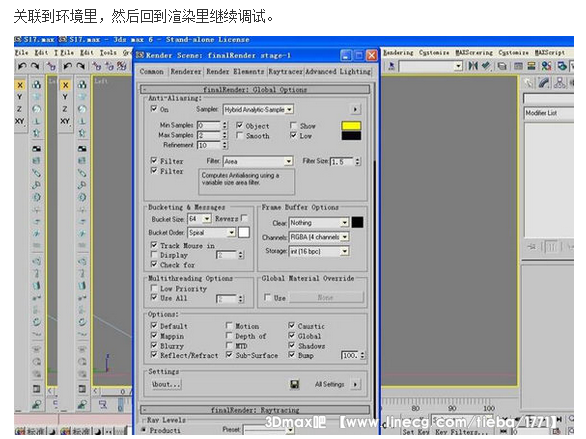Switch to the Render Elements tab
Screen dimensions: 586x439
coord(235,71)
